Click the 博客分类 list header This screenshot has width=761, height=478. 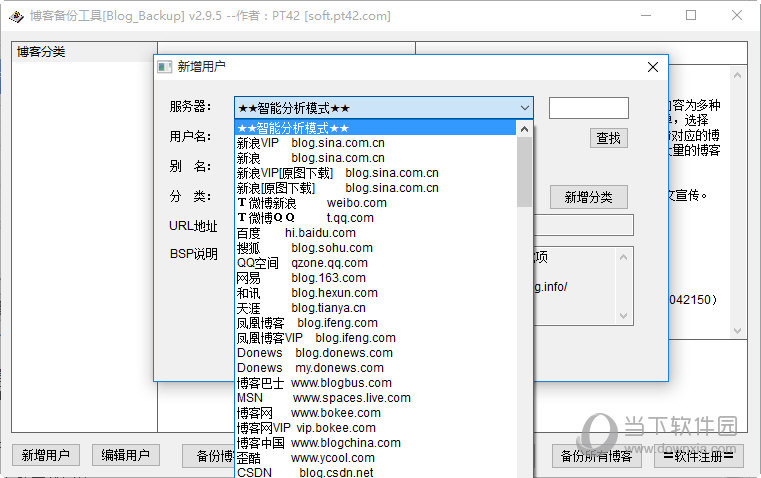tap(84, 52)
